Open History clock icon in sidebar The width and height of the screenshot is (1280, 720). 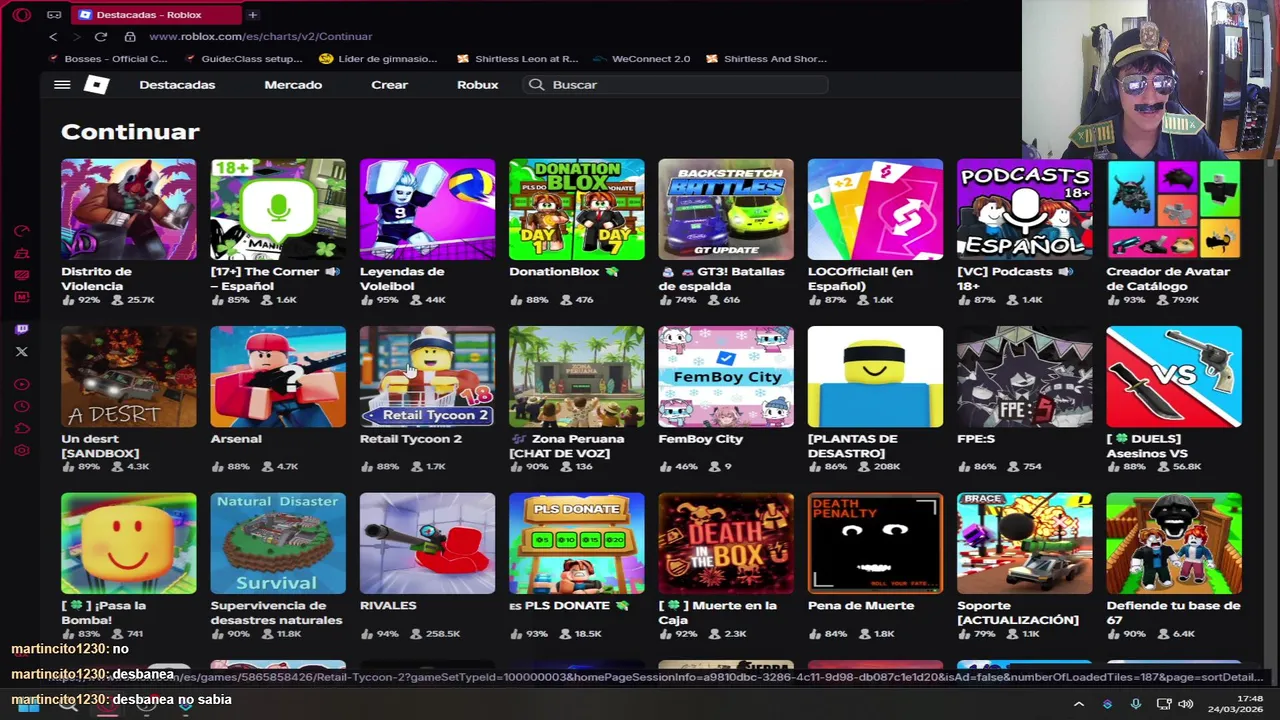pyautogui.click(x=22, y=406)
